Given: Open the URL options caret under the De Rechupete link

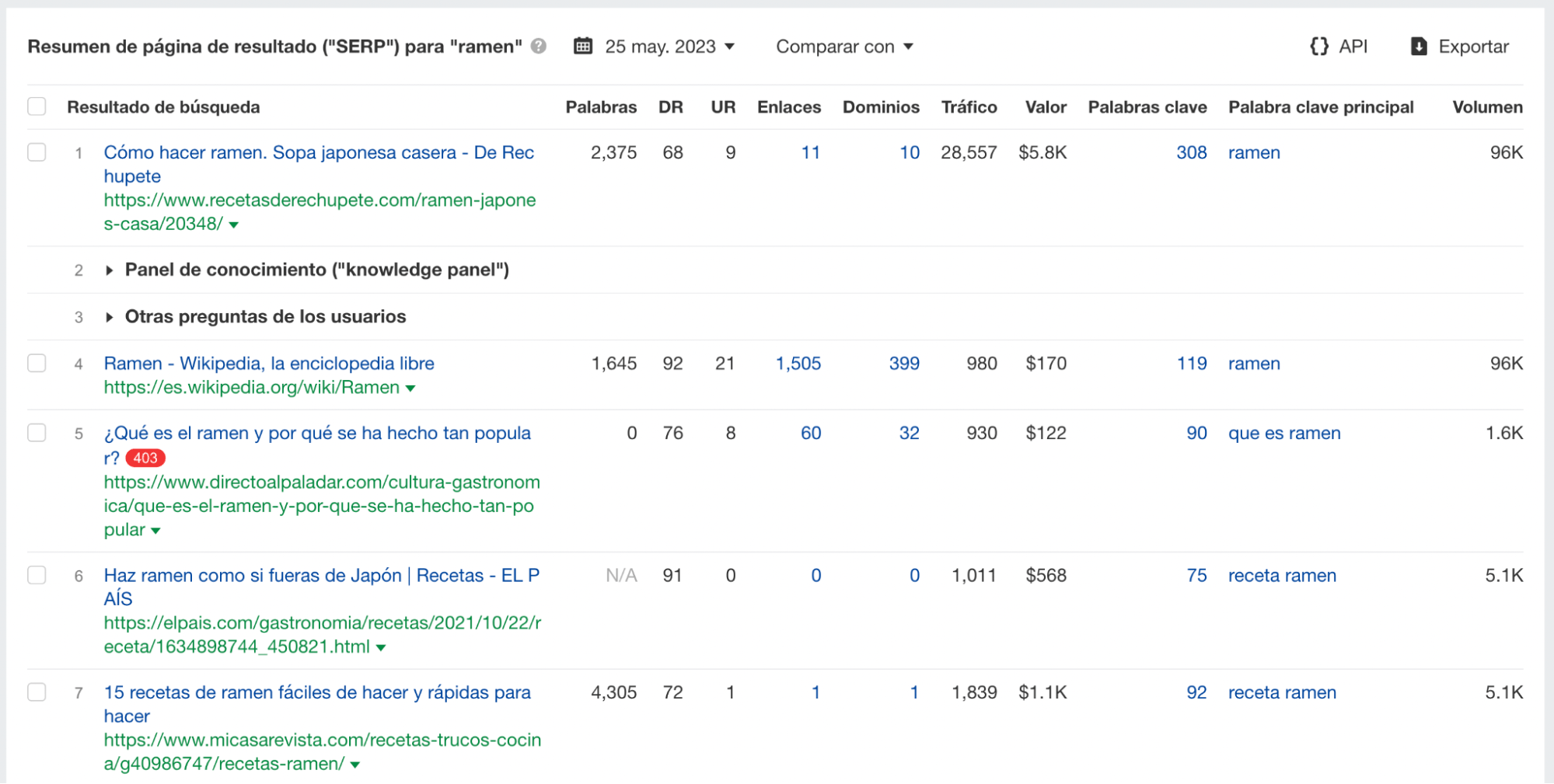Looking at the screenshot, I should 234,225.
